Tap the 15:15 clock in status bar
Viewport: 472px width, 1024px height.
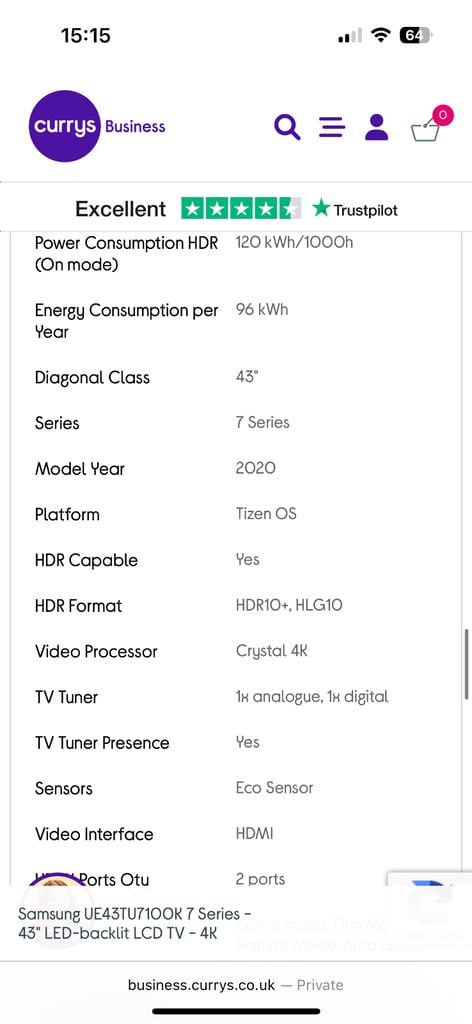[x=86, y=35]
